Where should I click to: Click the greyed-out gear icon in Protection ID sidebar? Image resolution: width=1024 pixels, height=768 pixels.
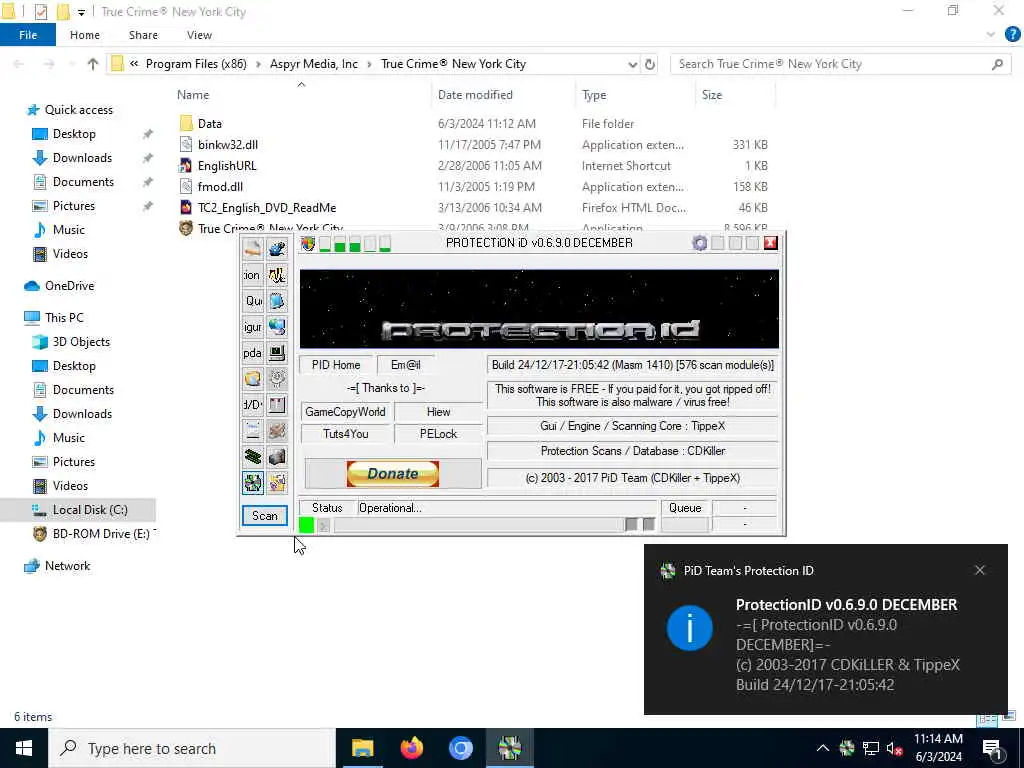[x=277, y=379]
